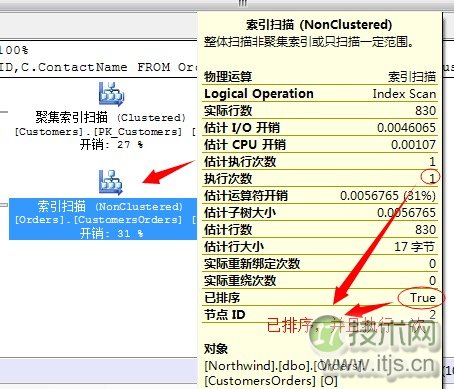Click the 聚集索引扫描 (Clustered) node label
Image resolution: width=454 pixels, height=389 pixels.
[x=111, y=117]
